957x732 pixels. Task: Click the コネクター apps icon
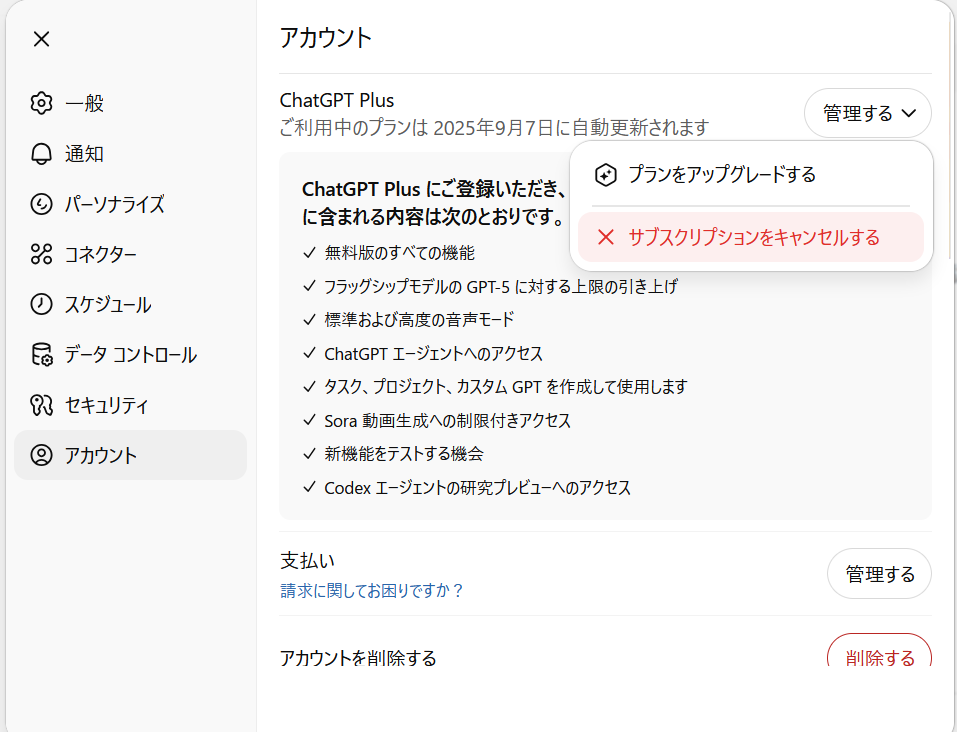(42, 254)
